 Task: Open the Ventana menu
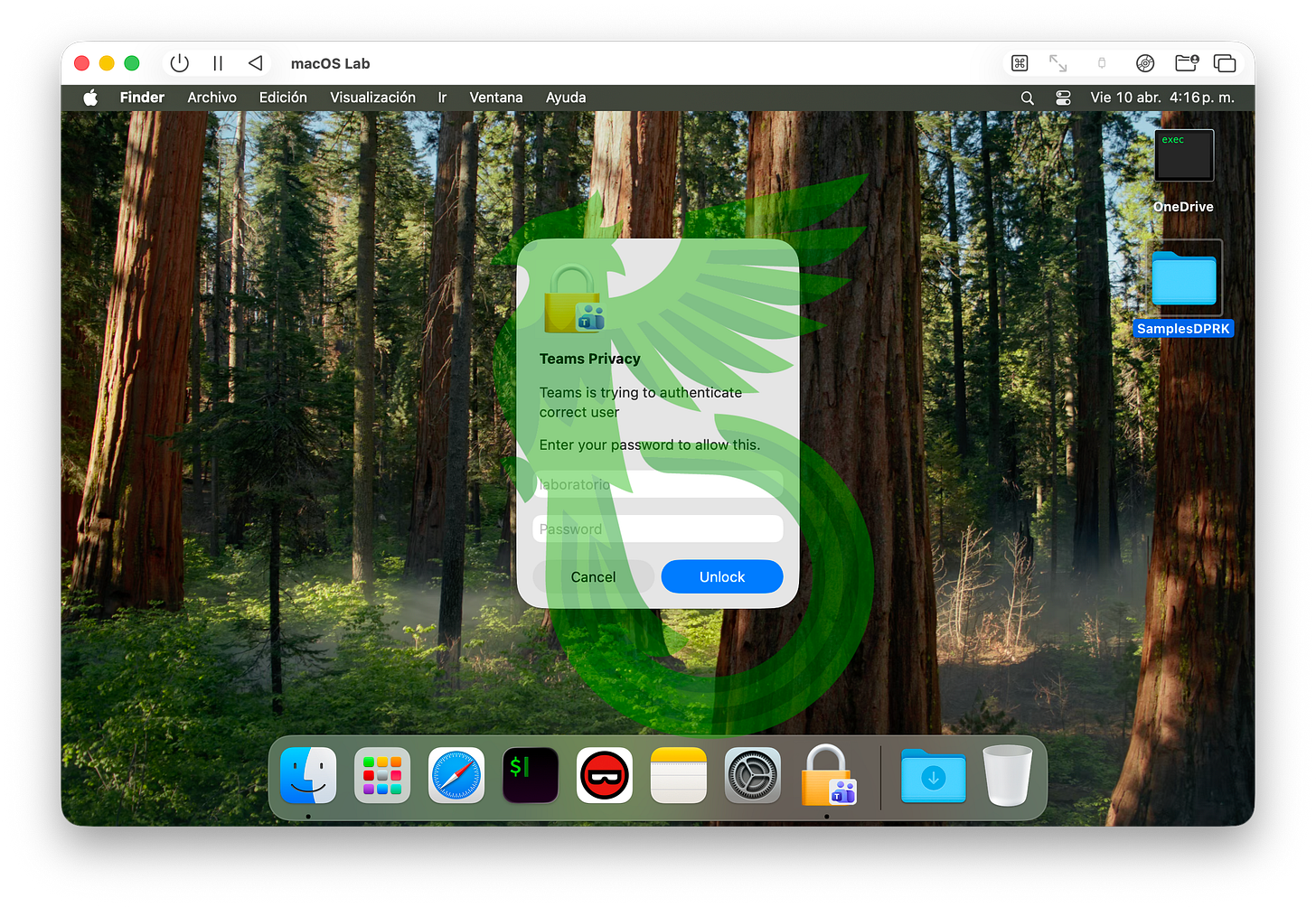pyautogui.click(x=496, y=98)
